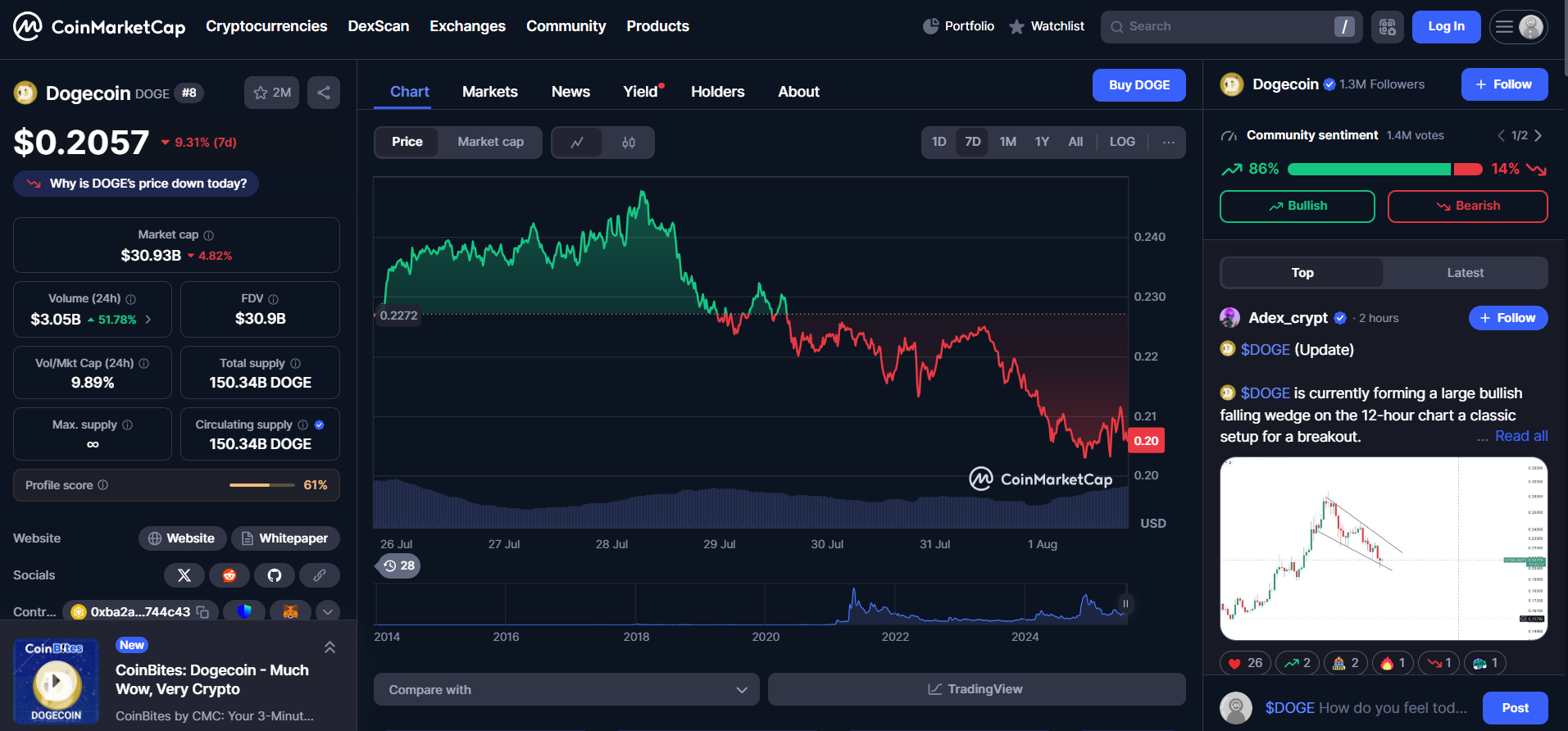Select Market cap chart mode
The width and height of the screenshot is (1568, 731).
coord(490,142)
